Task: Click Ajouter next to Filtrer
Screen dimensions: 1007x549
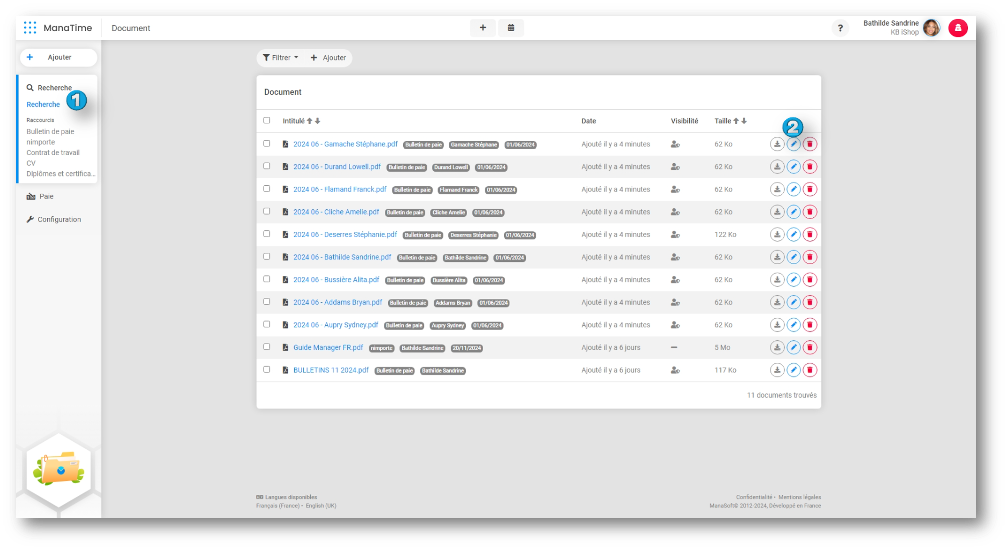Action: click(328, 58)
